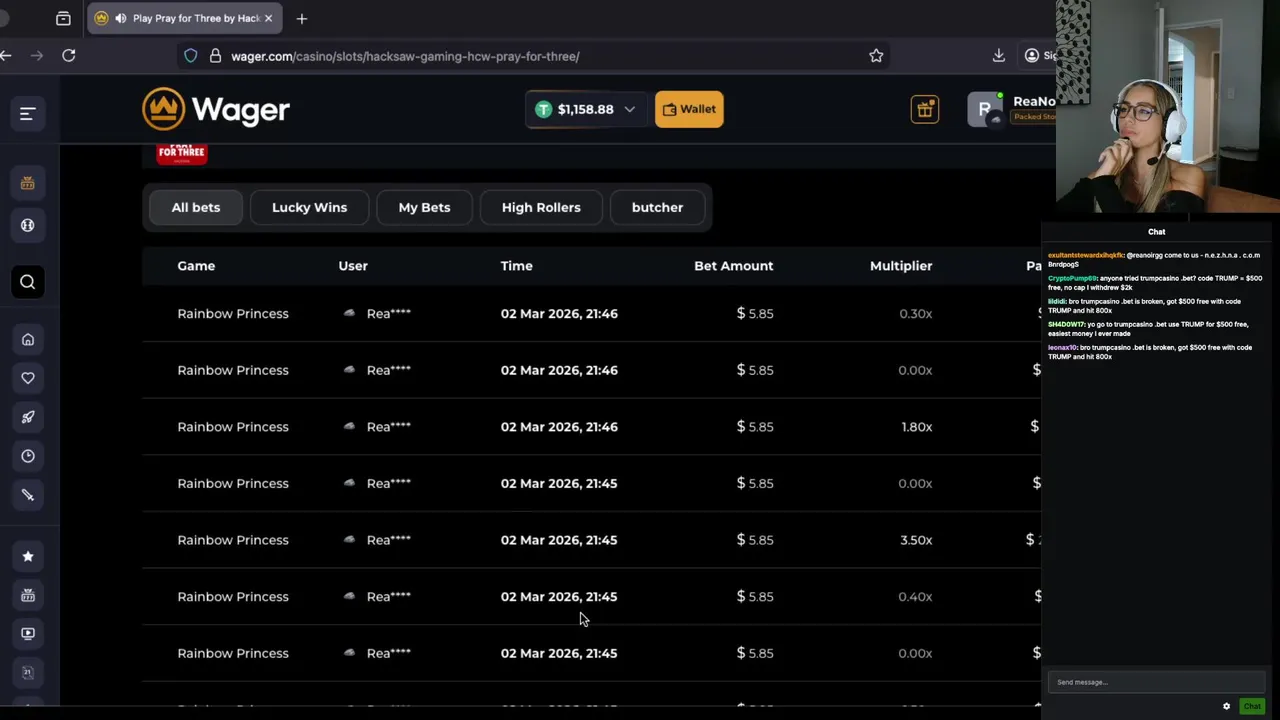Open chat settings gear icon
This screenshot has width=1280, height=720.
coord(1226,706)
